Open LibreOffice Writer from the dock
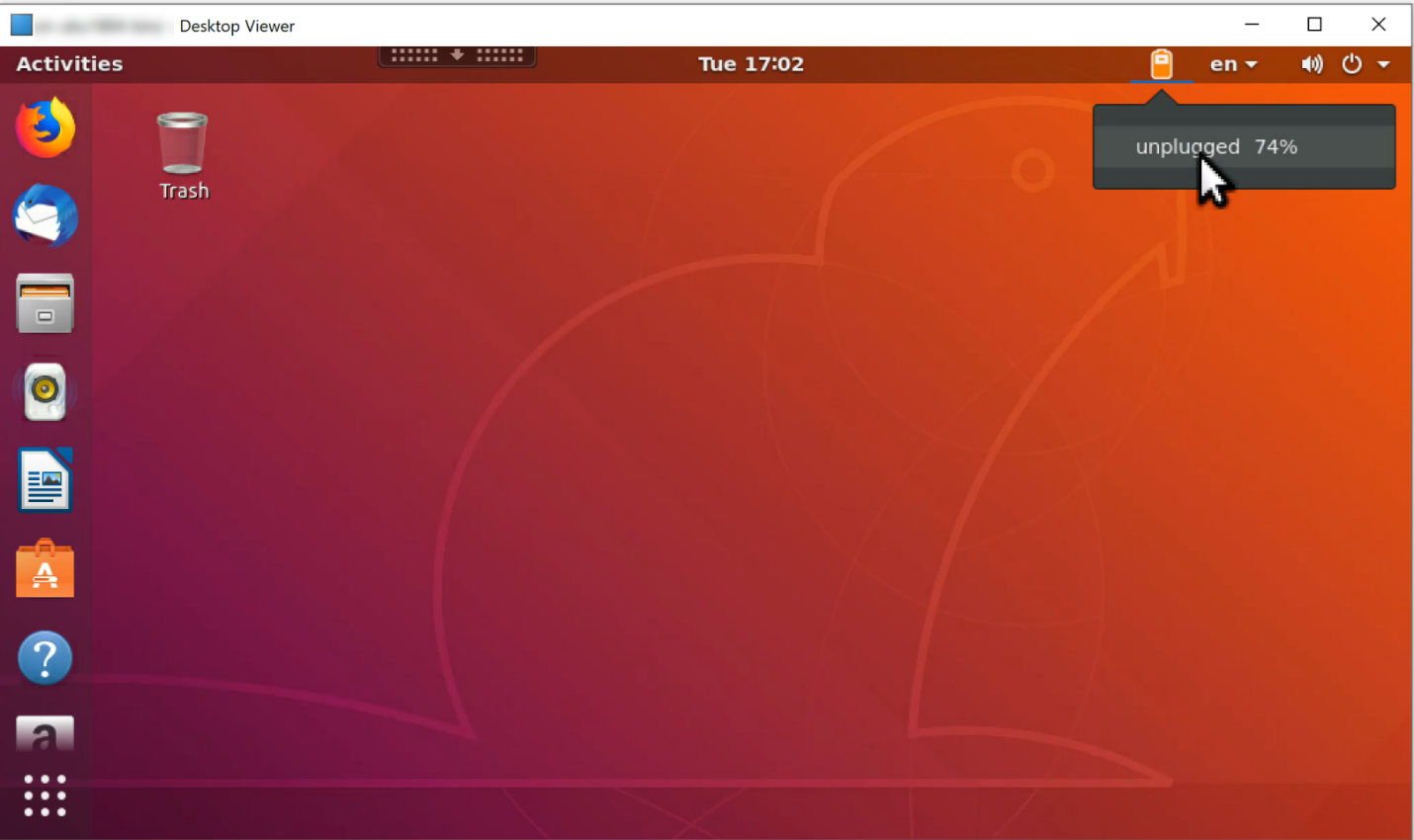 click(x=45, y=480)
